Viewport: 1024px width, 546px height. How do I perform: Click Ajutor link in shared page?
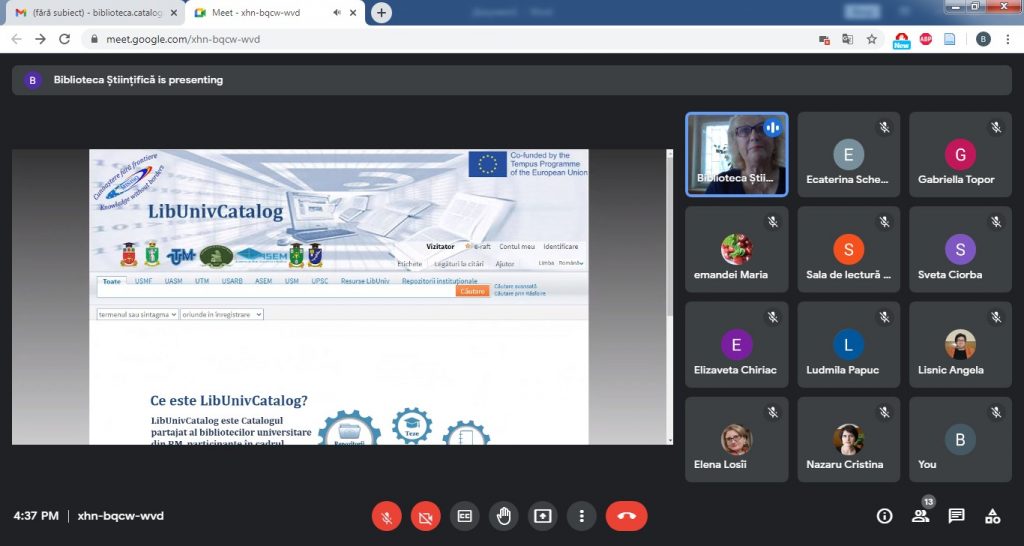[505, 264]
